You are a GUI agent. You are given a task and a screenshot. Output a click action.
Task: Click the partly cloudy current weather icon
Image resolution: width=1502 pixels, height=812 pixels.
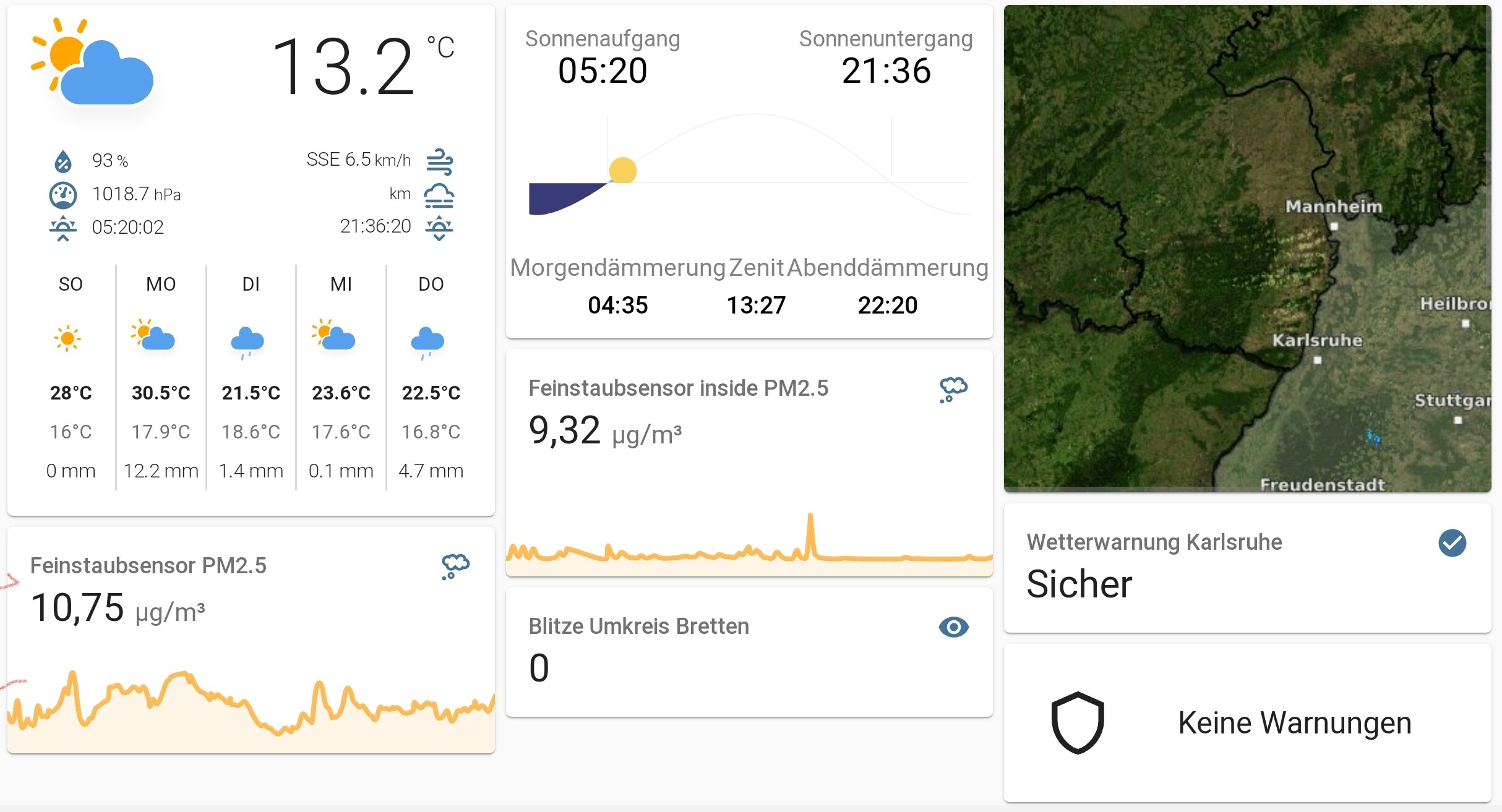(x=93, y=65)
